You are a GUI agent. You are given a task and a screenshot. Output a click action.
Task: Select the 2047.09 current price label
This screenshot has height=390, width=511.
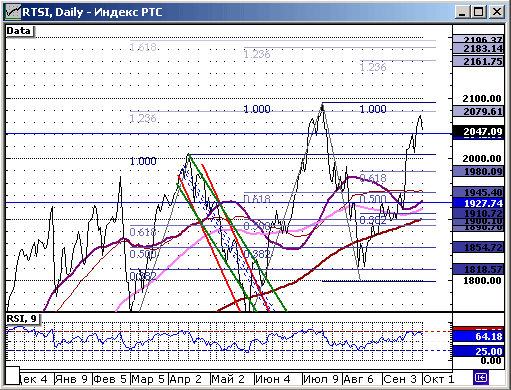(478, 132)
